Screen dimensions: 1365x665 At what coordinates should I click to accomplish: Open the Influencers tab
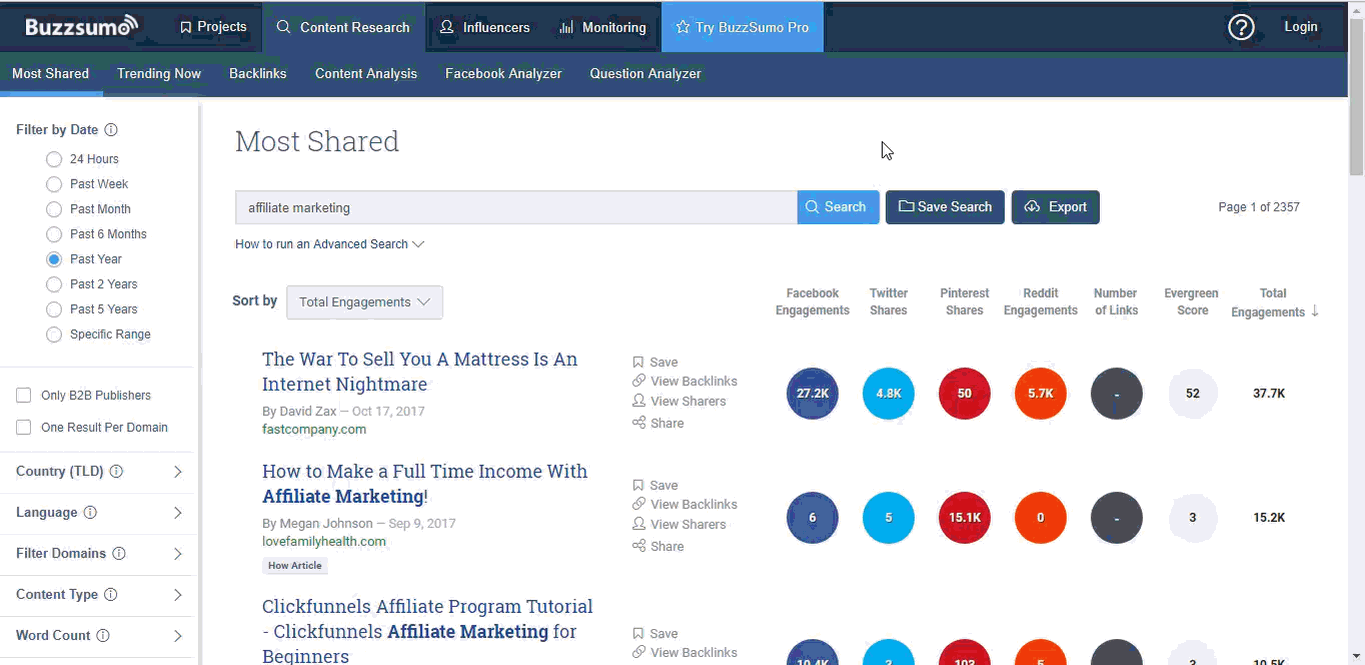pos(485,27)
